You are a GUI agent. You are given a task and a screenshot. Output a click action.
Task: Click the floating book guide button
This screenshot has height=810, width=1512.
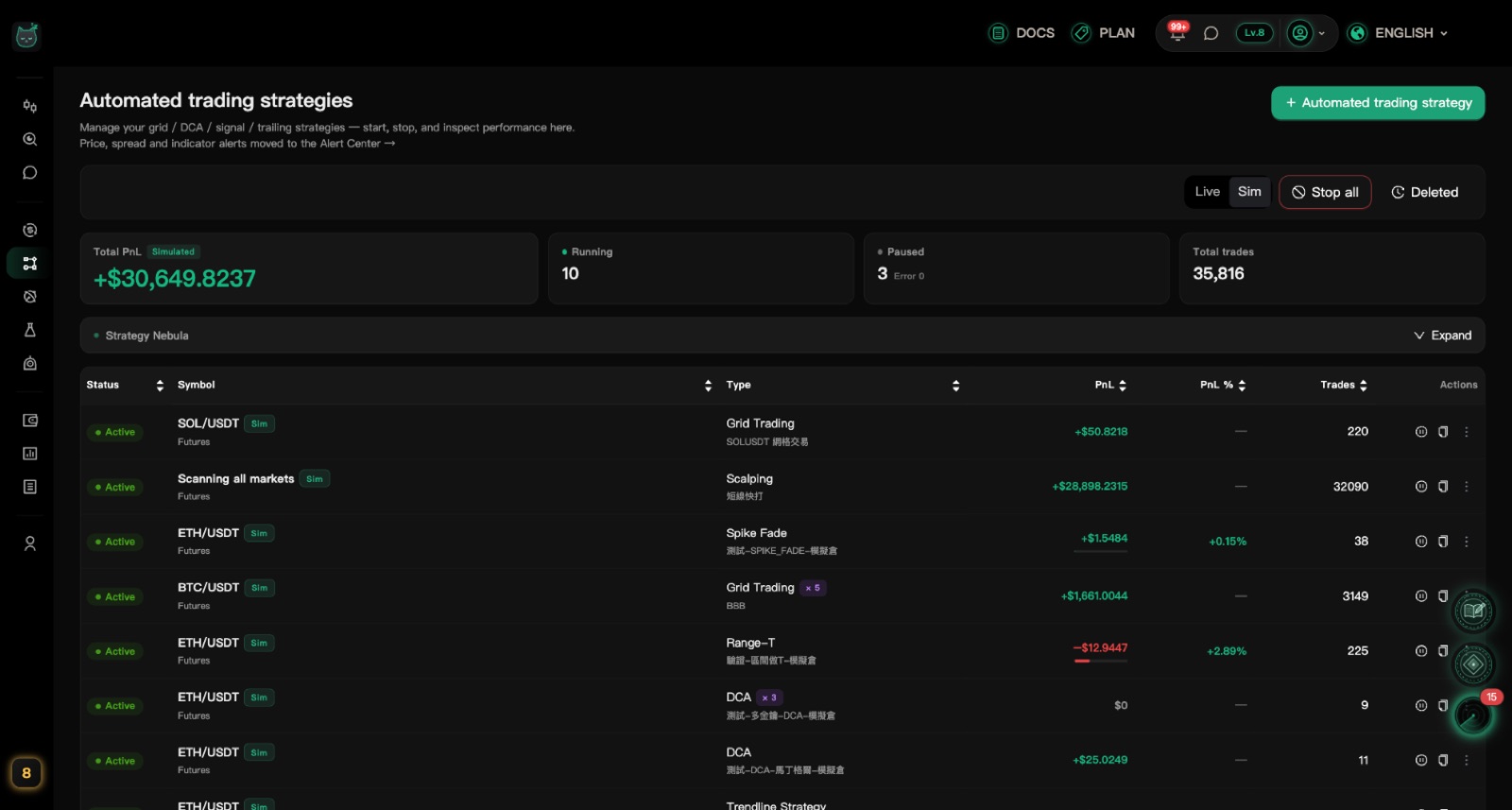coord(1473,611)
